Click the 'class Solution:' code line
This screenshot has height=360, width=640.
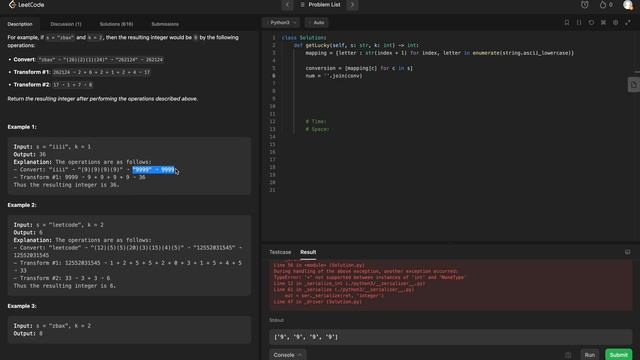(304, 38)
